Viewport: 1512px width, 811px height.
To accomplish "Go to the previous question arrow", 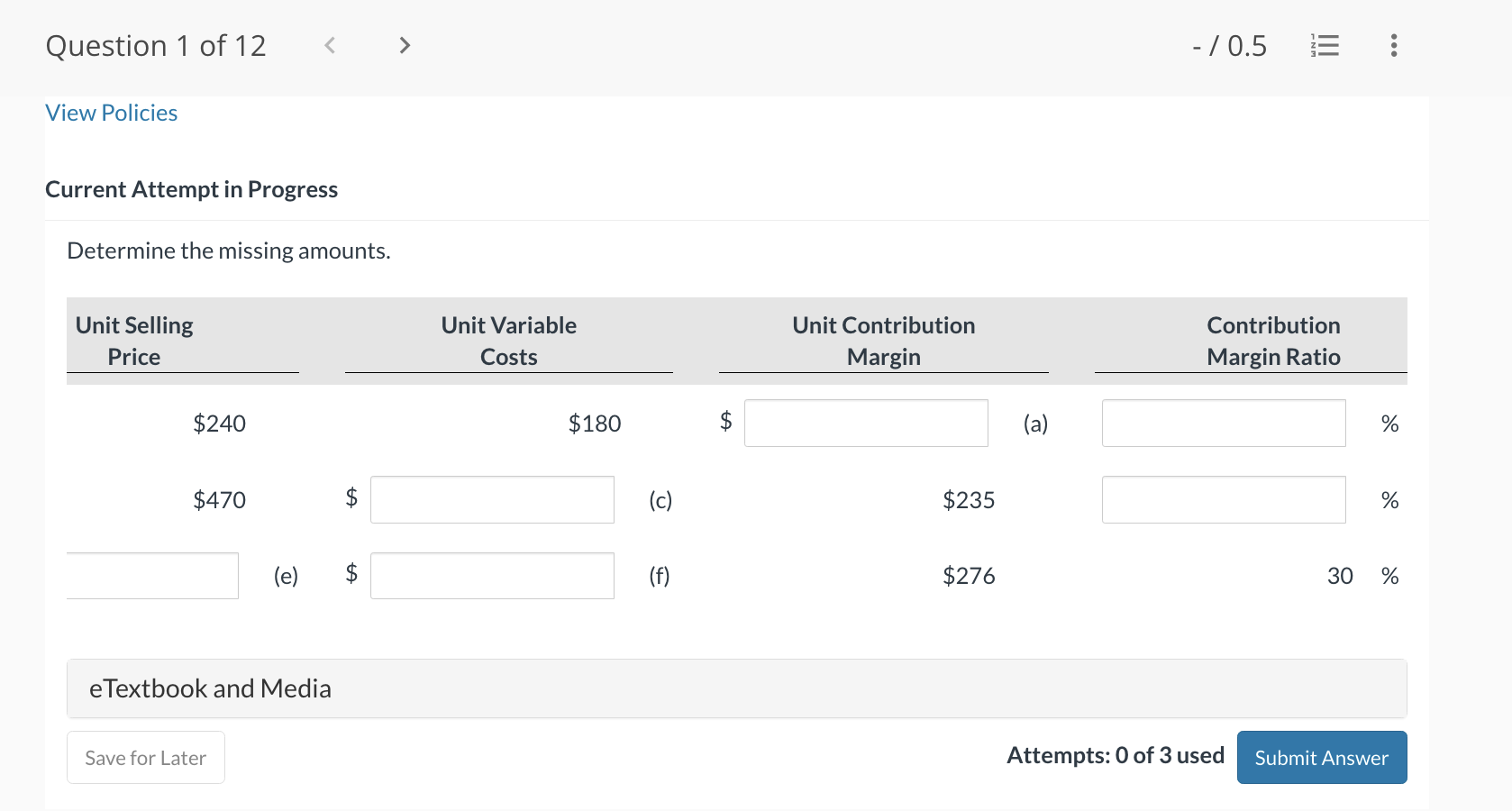I will pyautogui.click(x=330, y=45).
